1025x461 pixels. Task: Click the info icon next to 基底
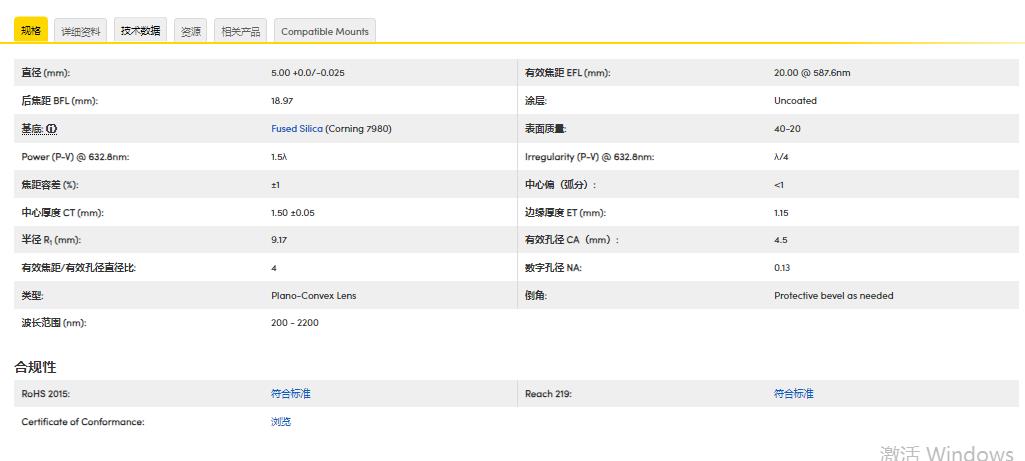[51, 129]
